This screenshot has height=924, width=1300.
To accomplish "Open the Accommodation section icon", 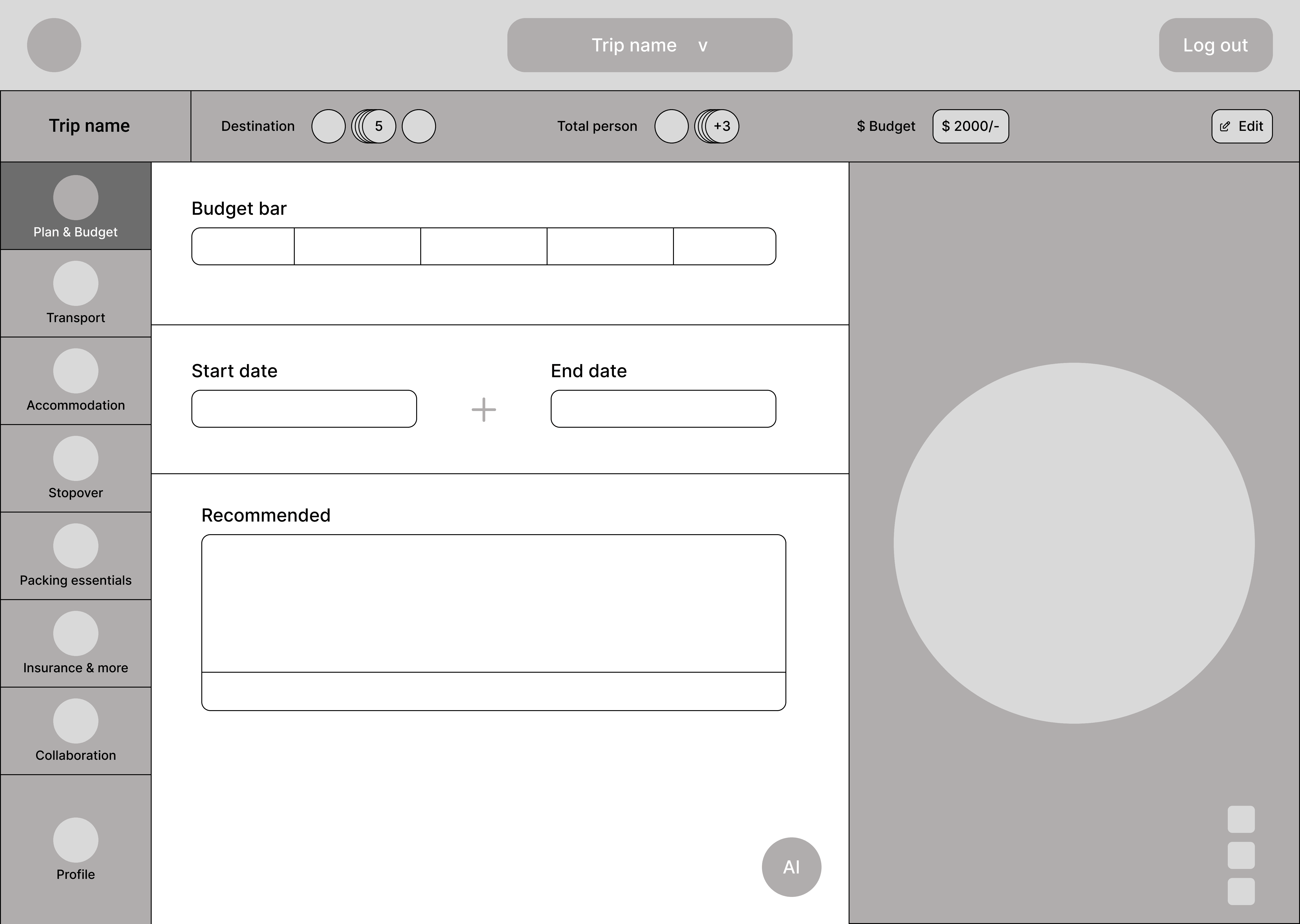I will 76,371.
